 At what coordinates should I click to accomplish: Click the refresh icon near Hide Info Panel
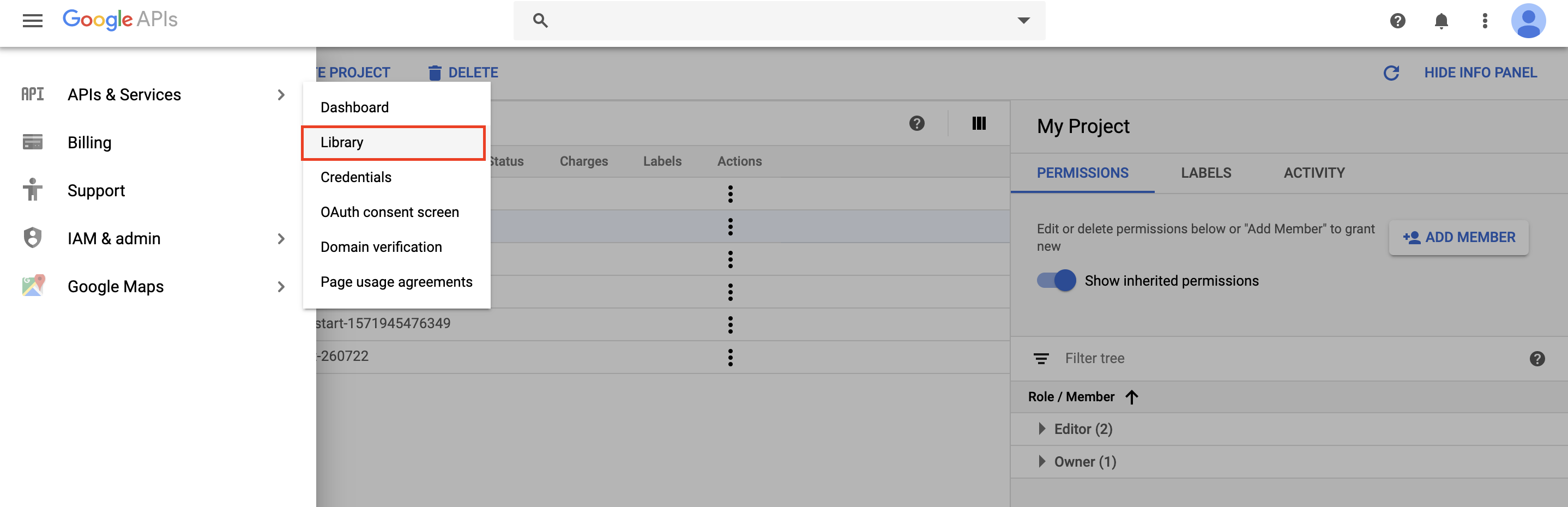tap(1391, 73)
